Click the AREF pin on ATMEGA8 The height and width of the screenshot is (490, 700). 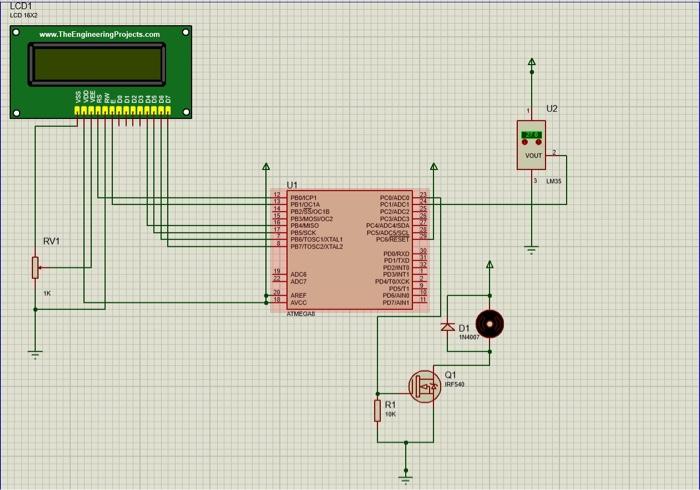(x=298, y=295)
